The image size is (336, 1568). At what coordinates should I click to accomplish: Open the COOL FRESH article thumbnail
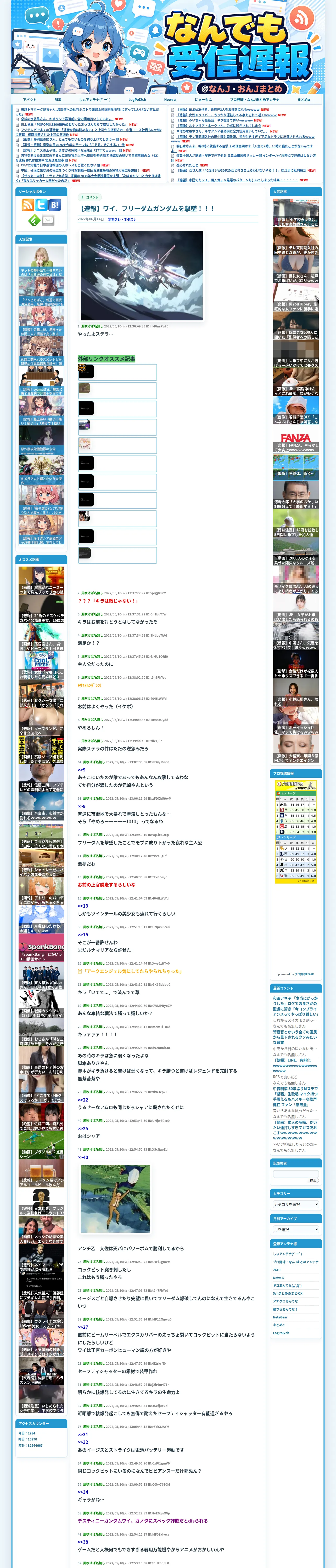(41, 666)
